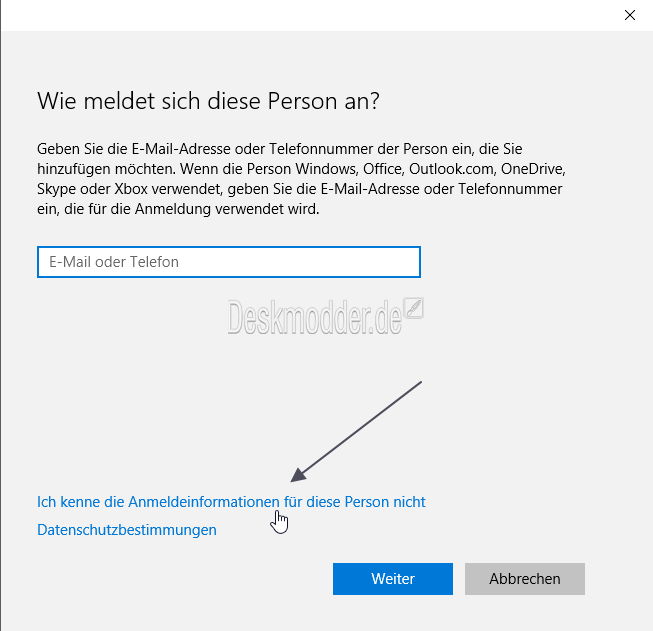View privacy terms via Datenschutzbestimmungen
653x631 pixels.
127,530
